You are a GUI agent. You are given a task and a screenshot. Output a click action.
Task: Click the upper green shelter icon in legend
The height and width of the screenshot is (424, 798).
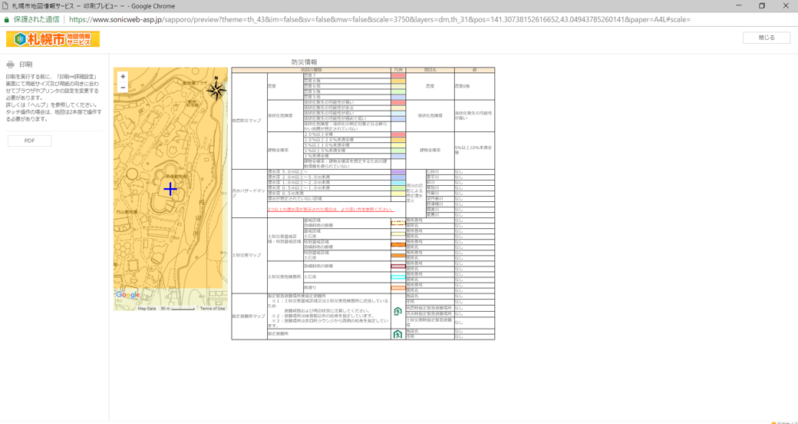397,311
